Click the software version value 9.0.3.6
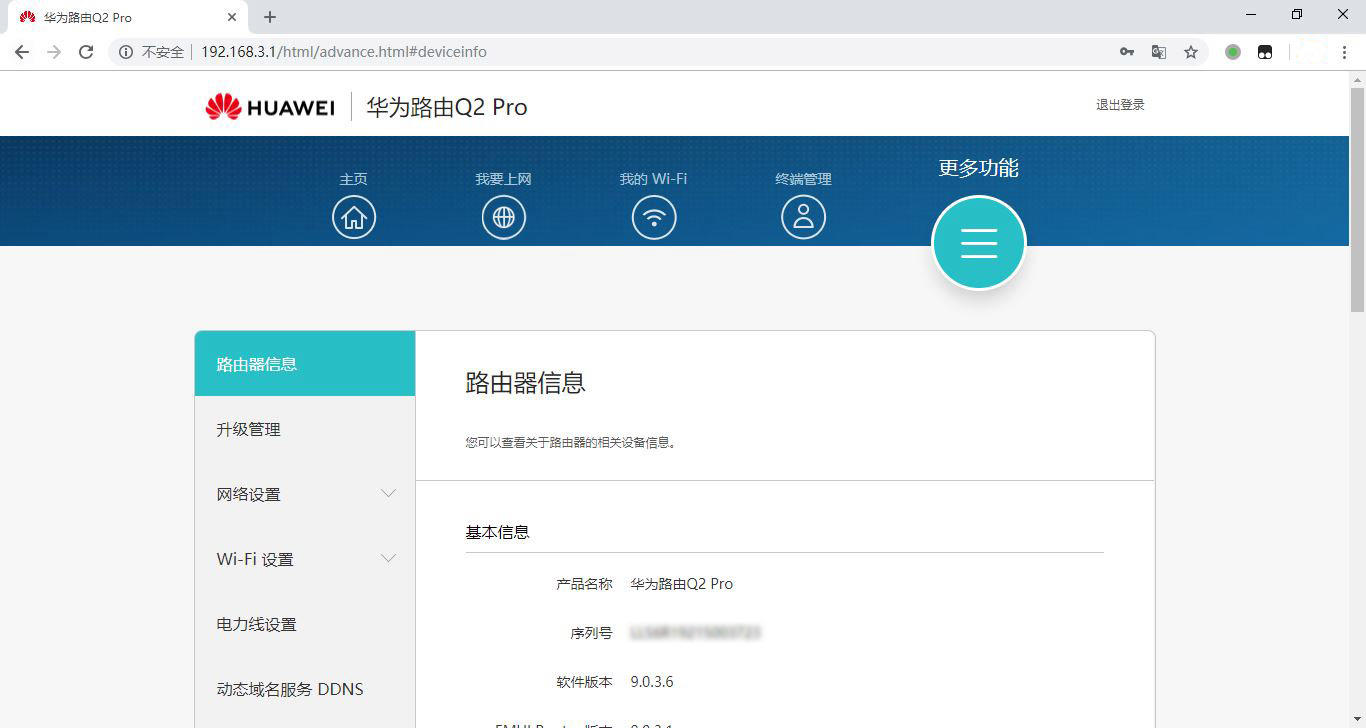Screen dimensions: 1366x728 point(652,682)
